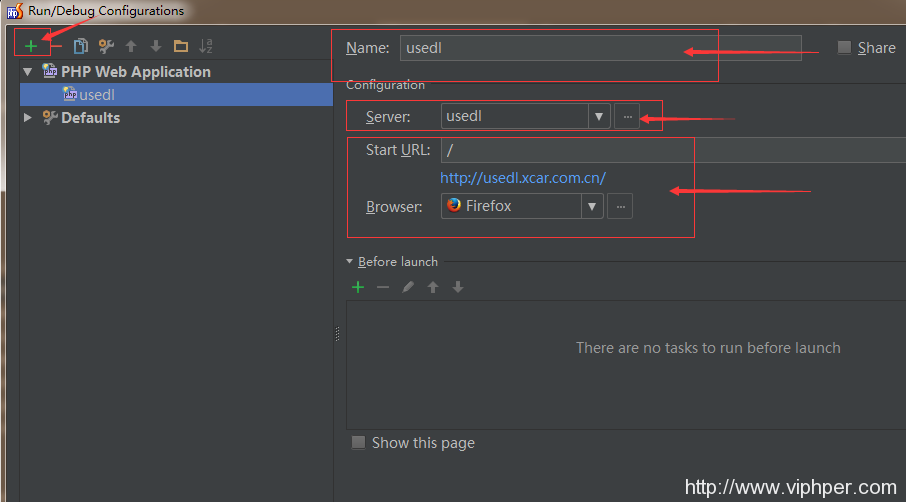Collapse PHP Web Application node
Image resolution: width=906 pixels, height=502 pixels.
click(x=28, y=72)
